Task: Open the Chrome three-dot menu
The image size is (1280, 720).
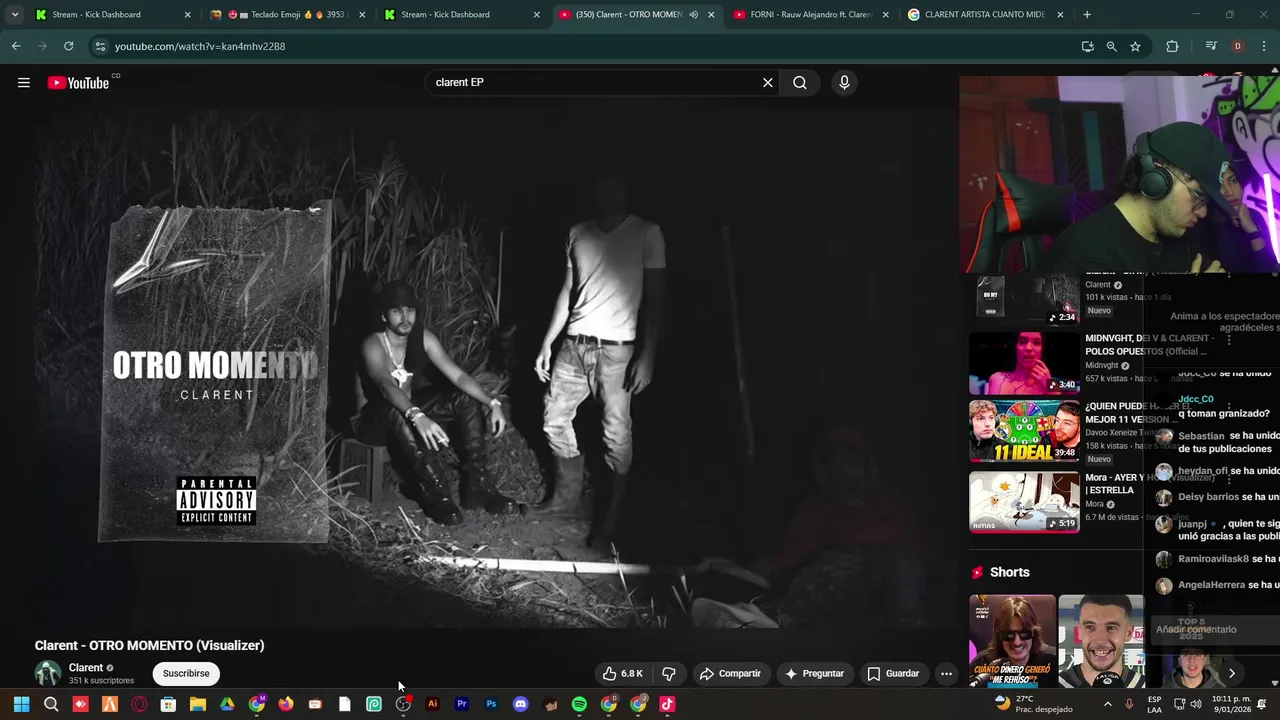Action: click(x=1265, y=46)
